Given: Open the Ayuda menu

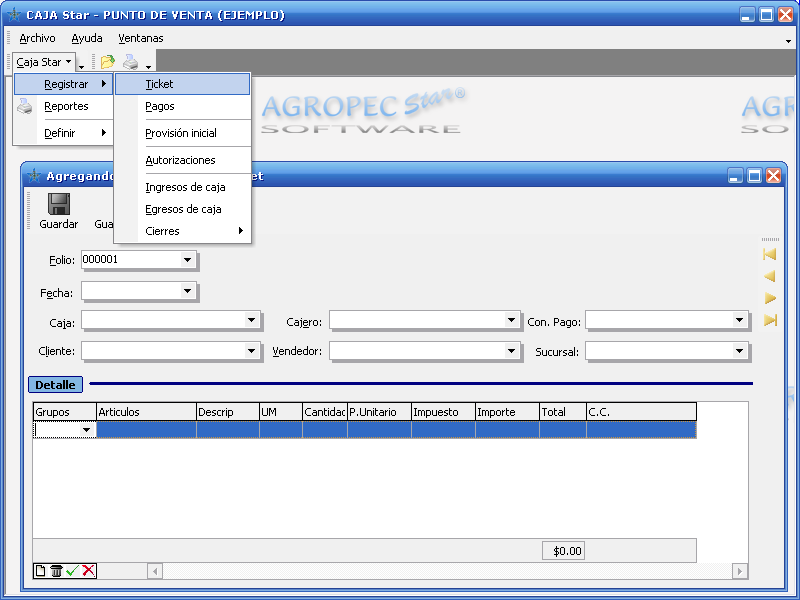Looking at the screenshot, I should (87, 38).
